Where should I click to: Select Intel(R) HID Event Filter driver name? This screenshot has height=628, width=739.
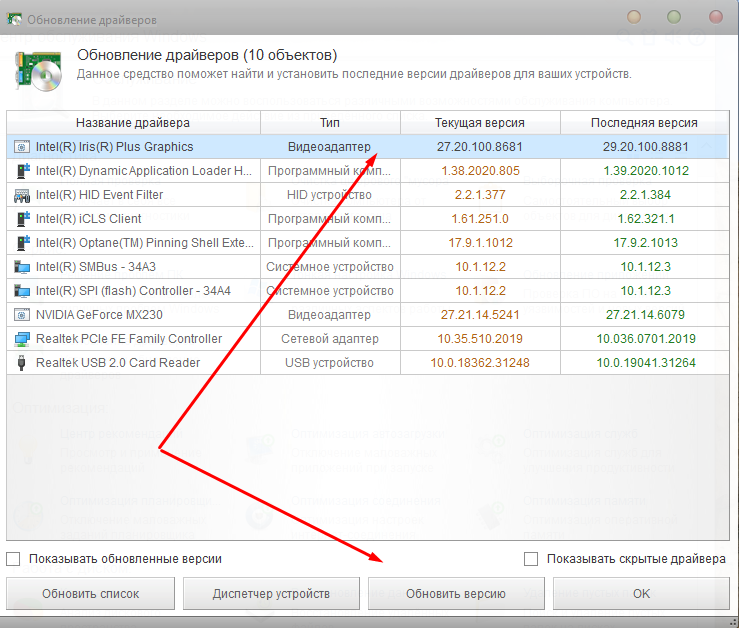point(99,195)
